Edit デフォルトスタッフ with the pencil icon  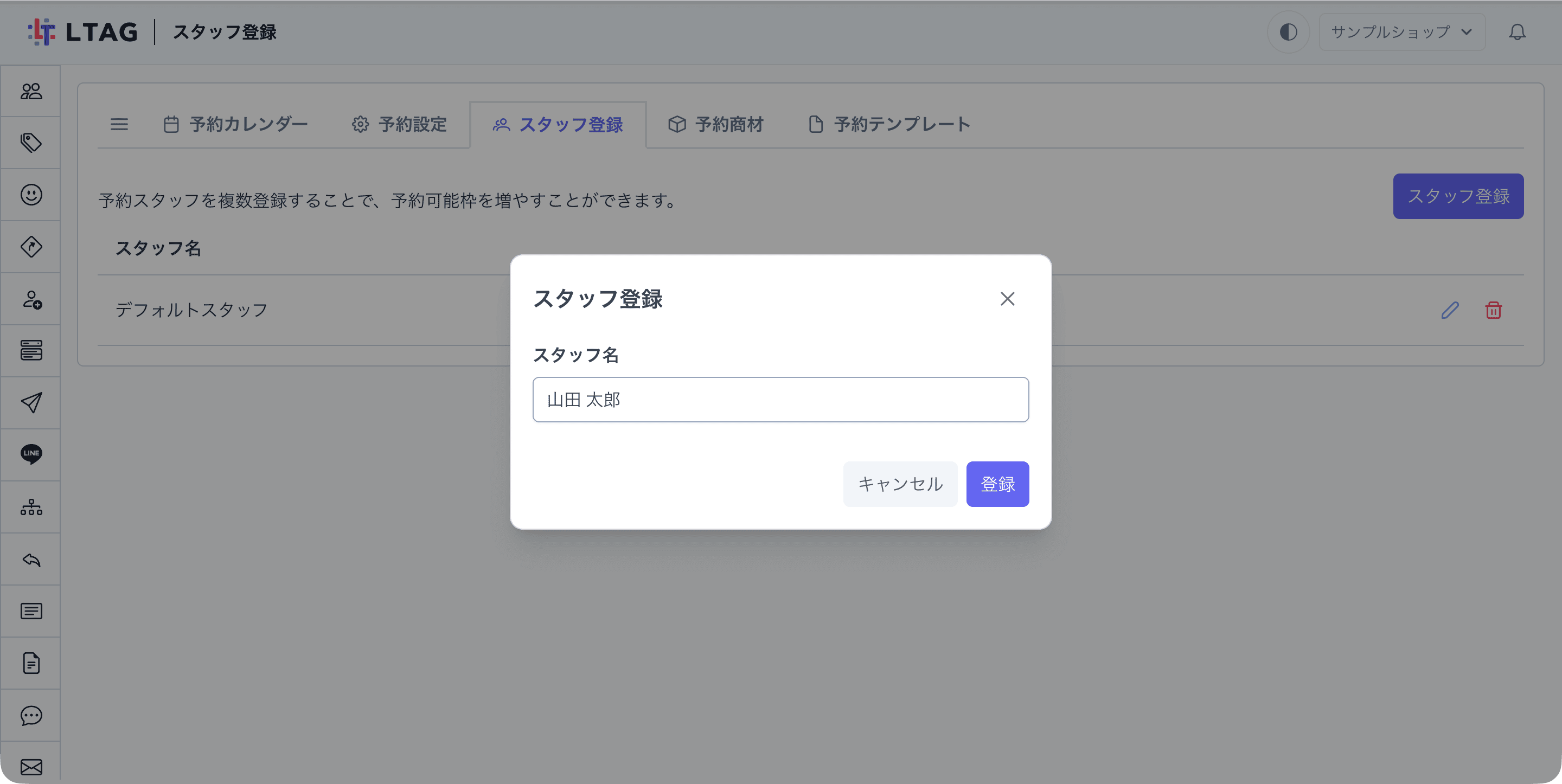point(1450,311)
